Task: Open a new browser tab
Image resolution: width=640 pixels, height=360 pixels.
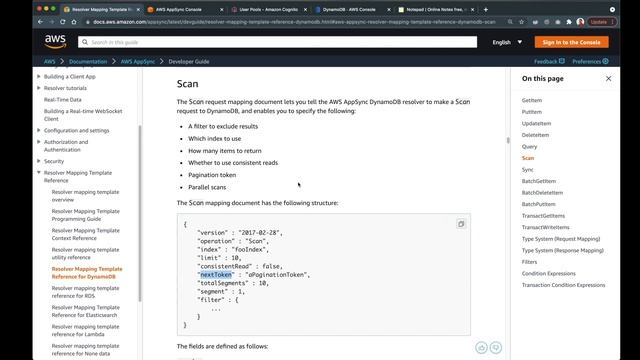Action: pos(486,9)
